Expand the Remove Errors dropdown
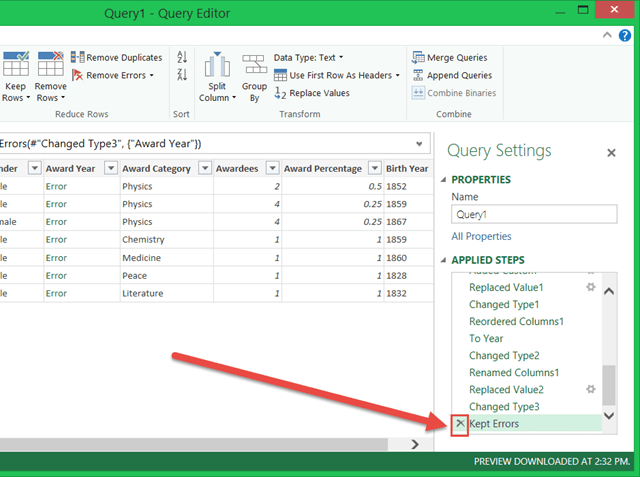Image resolution: width=640 pixels, height=477 pixels. (151, 75)
